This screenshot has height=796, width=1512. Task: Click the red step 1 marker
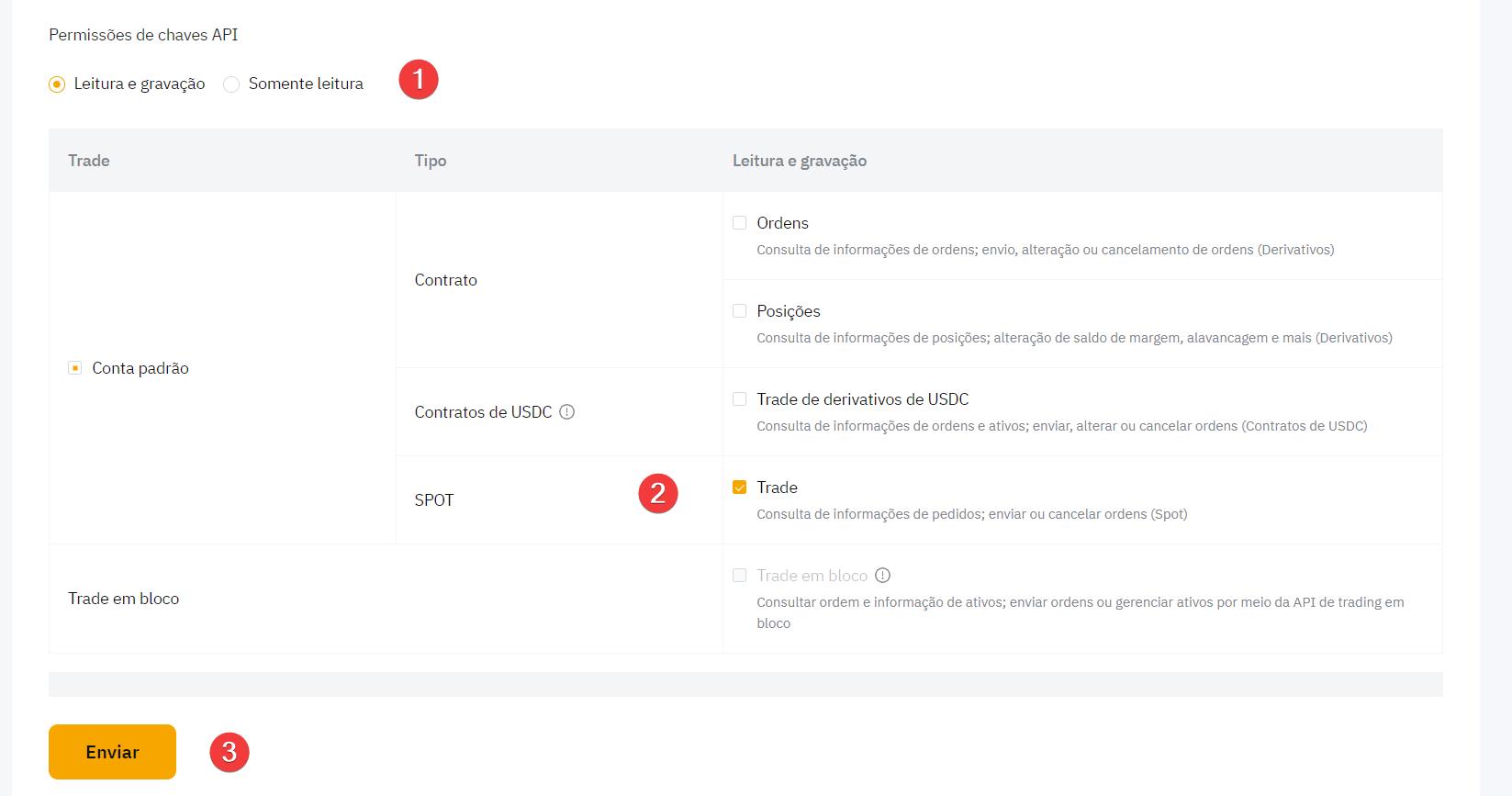419,80
